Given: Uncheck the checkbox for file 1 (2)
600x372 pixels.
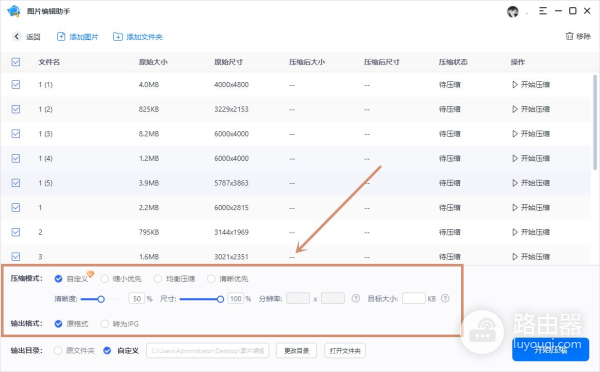Looking at the screenshot, I should [16, 109].
